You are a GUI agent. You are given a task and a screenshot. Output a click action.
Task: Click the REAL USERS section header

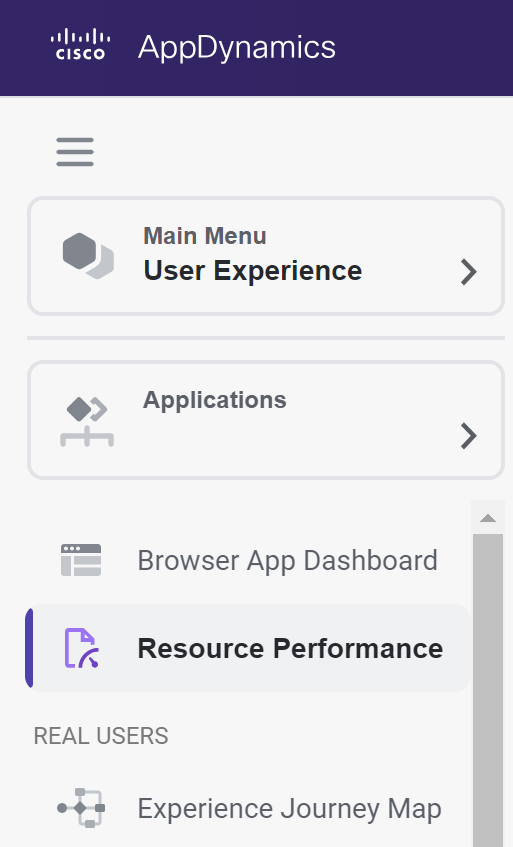click(101, 736)
